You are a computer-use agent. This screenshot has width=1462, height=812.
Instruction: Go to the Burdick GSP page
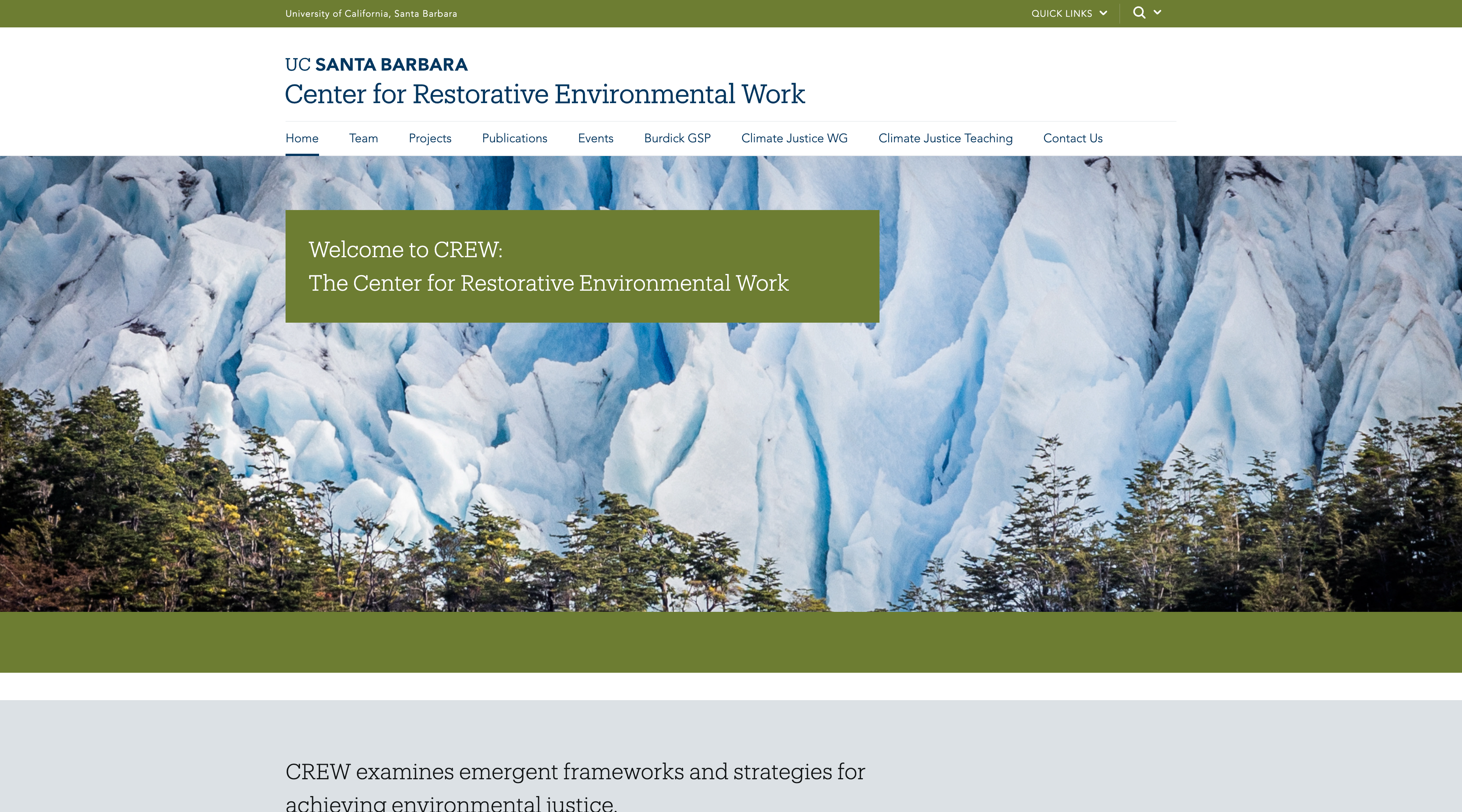(677, 138)
